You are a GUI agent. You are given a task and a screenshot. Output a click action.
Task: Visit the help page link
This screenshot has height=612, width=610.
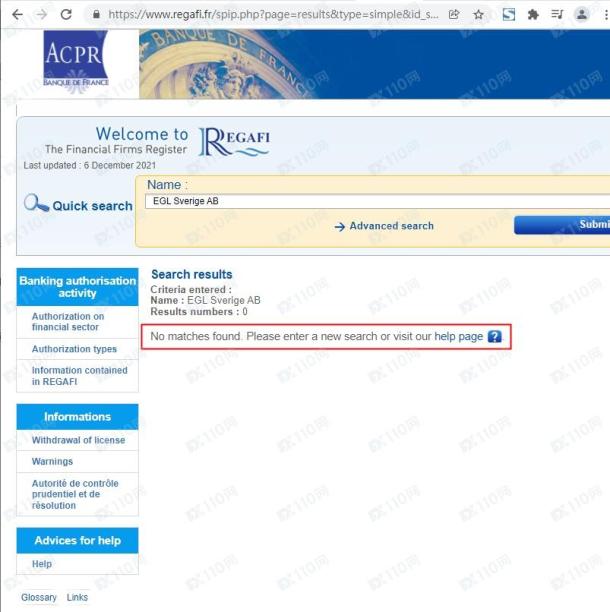pyautogui.click(x=459, y=336)
